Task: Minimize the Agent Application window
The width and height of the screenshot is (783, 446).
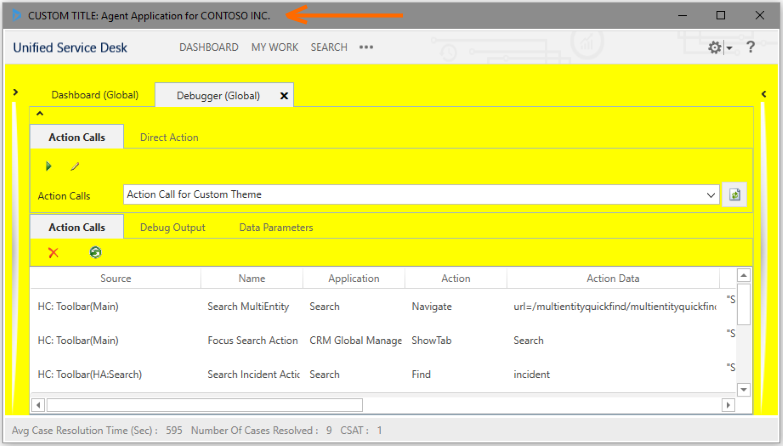Action: tap(682, 15)
